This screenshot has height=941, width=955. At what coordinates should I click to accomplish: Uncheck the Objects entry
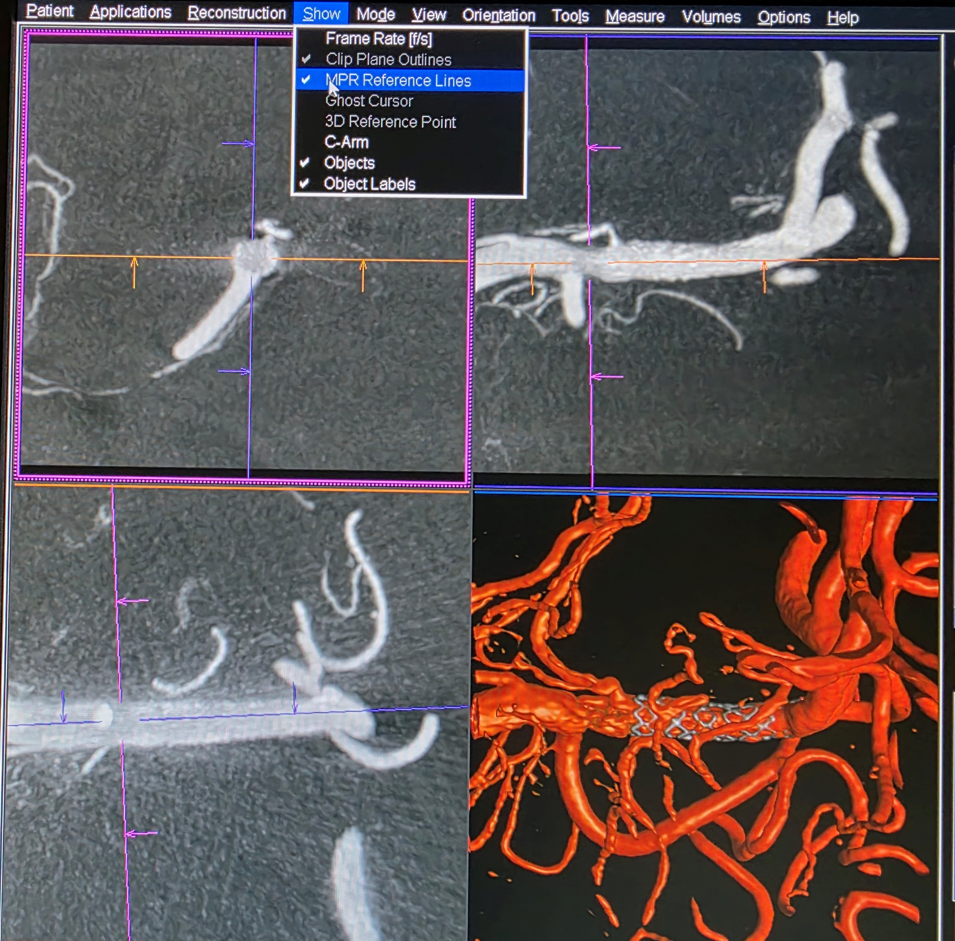coord(349,163)
